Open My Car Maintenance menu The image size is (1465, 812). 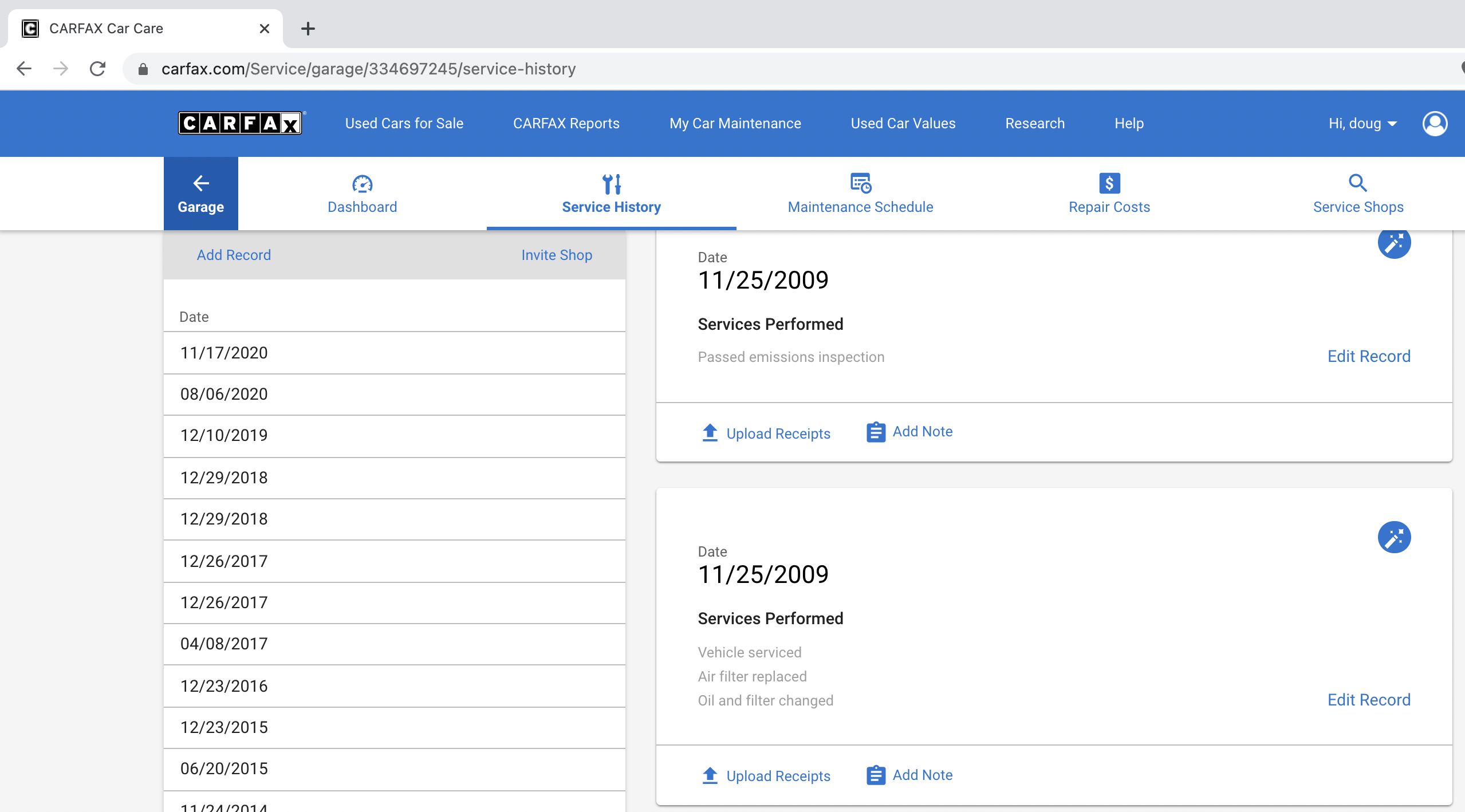735,124
